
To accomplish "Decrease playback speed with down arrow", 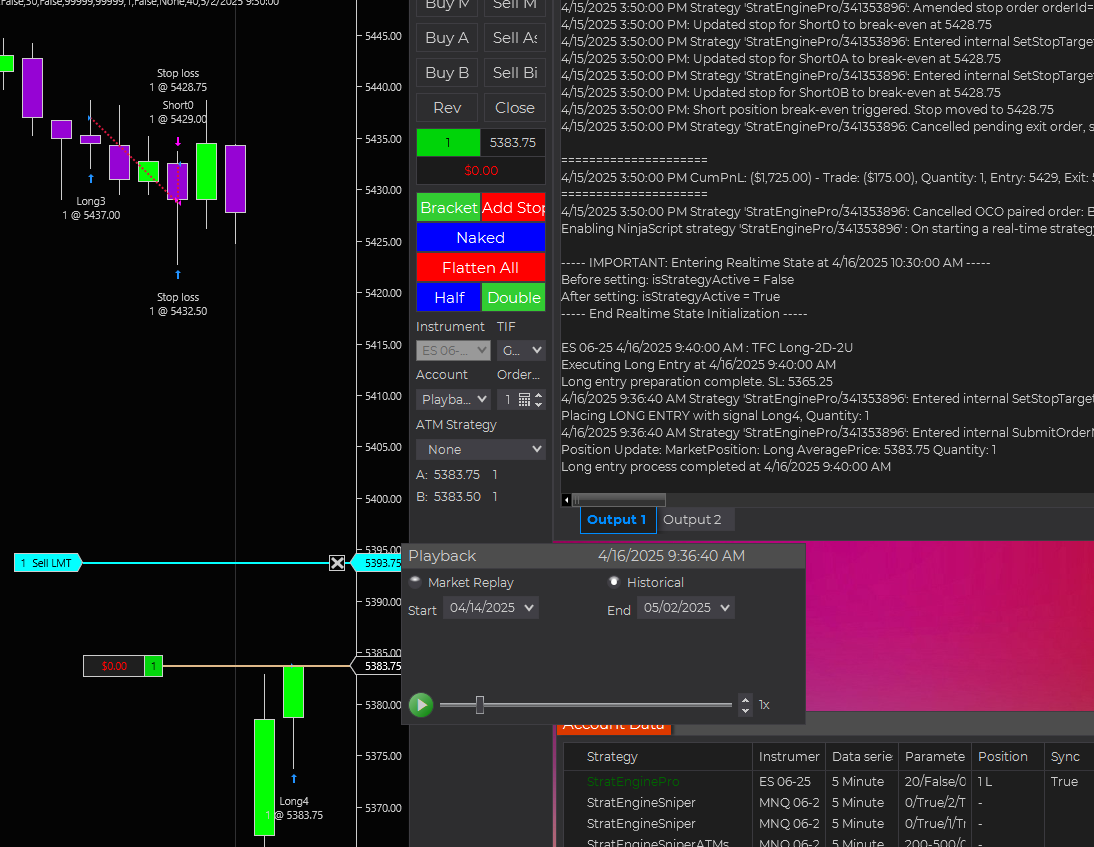I will coord(746,710).
